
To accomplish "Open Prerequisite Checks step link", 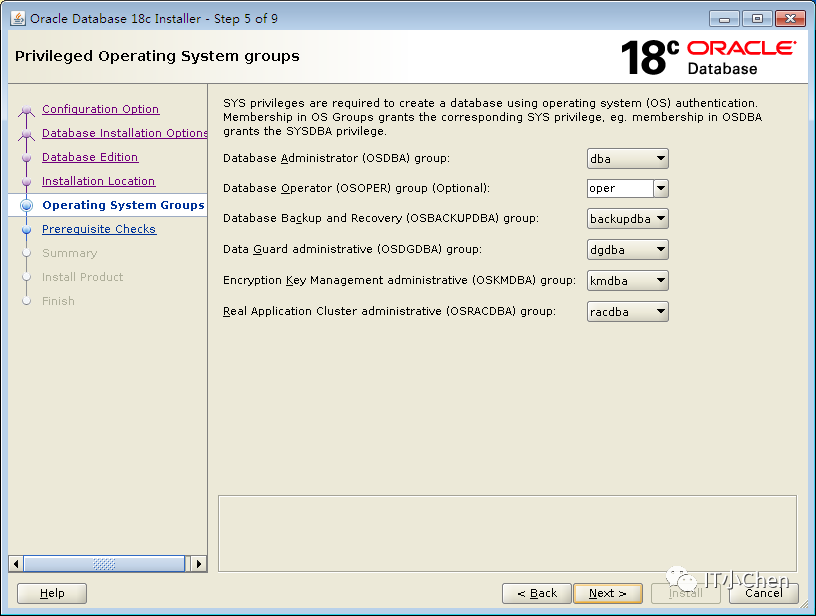I will pyautogui.click(x=99, y=229).
